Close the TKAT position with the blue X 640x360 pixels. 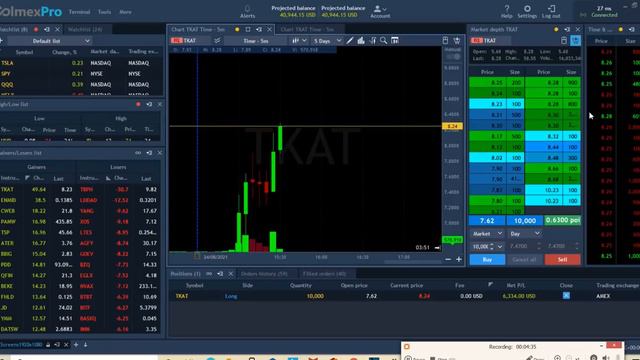566,296
